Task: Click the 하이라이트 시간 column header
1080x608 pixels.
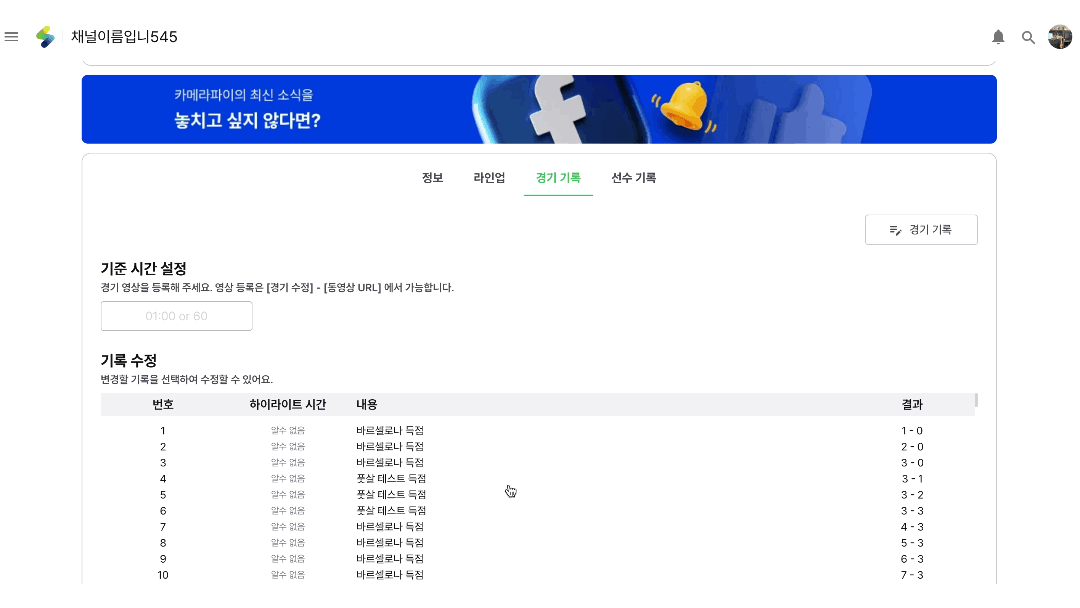Action: click(288, 405)
